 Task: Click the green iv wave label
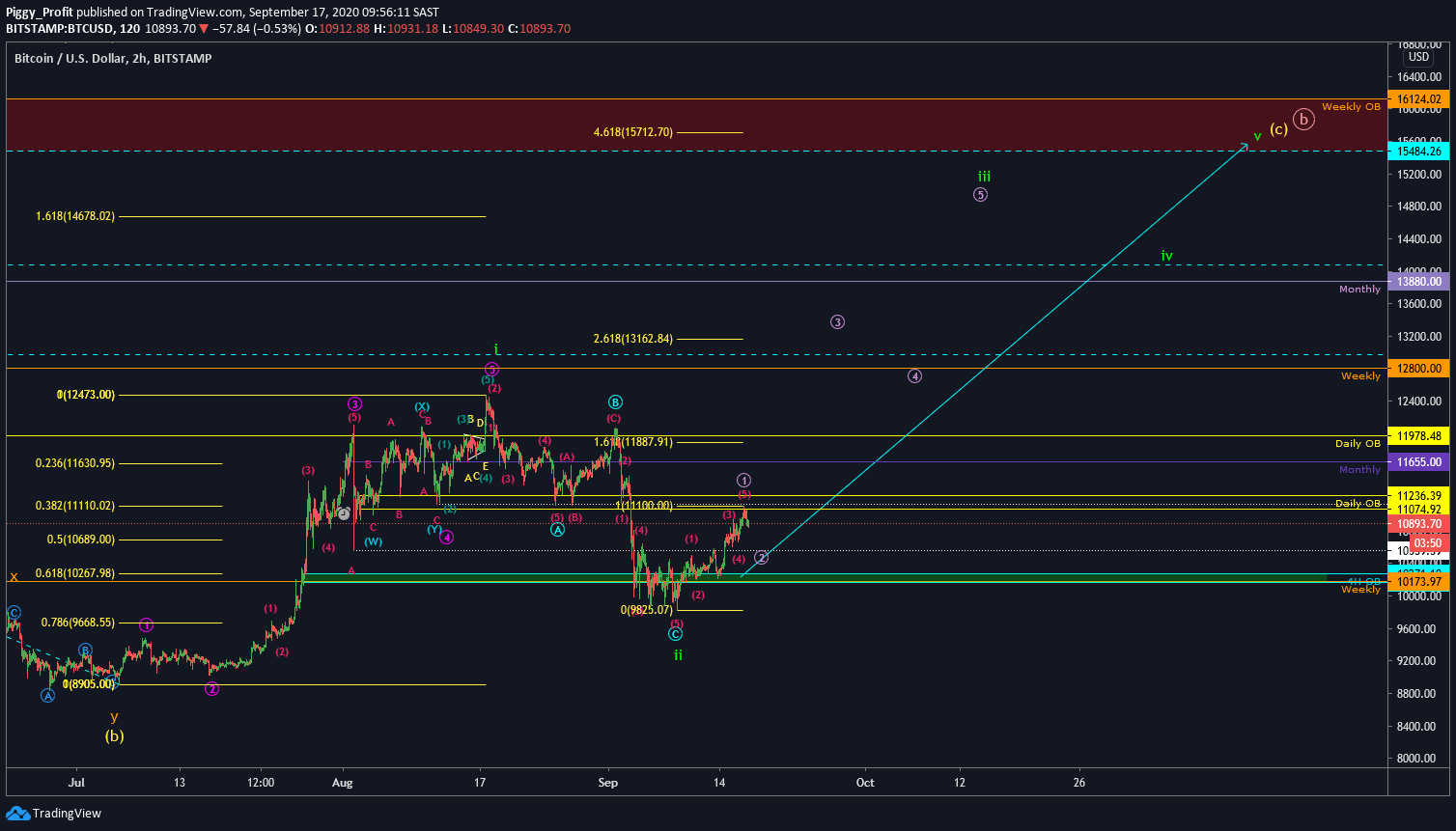[x=1166, y=256]
